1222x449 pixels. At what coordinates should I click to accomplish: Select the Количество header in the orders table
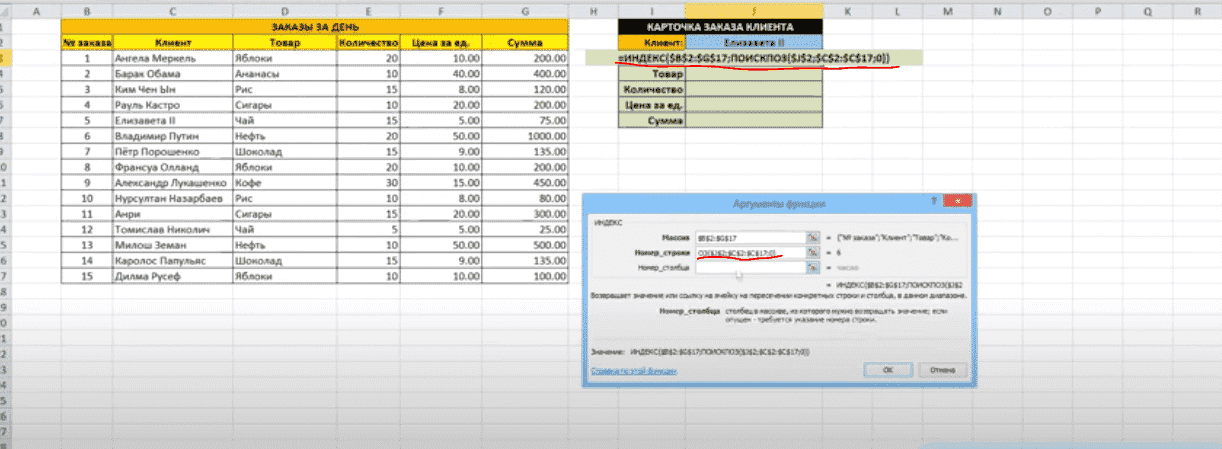(369, 43)
